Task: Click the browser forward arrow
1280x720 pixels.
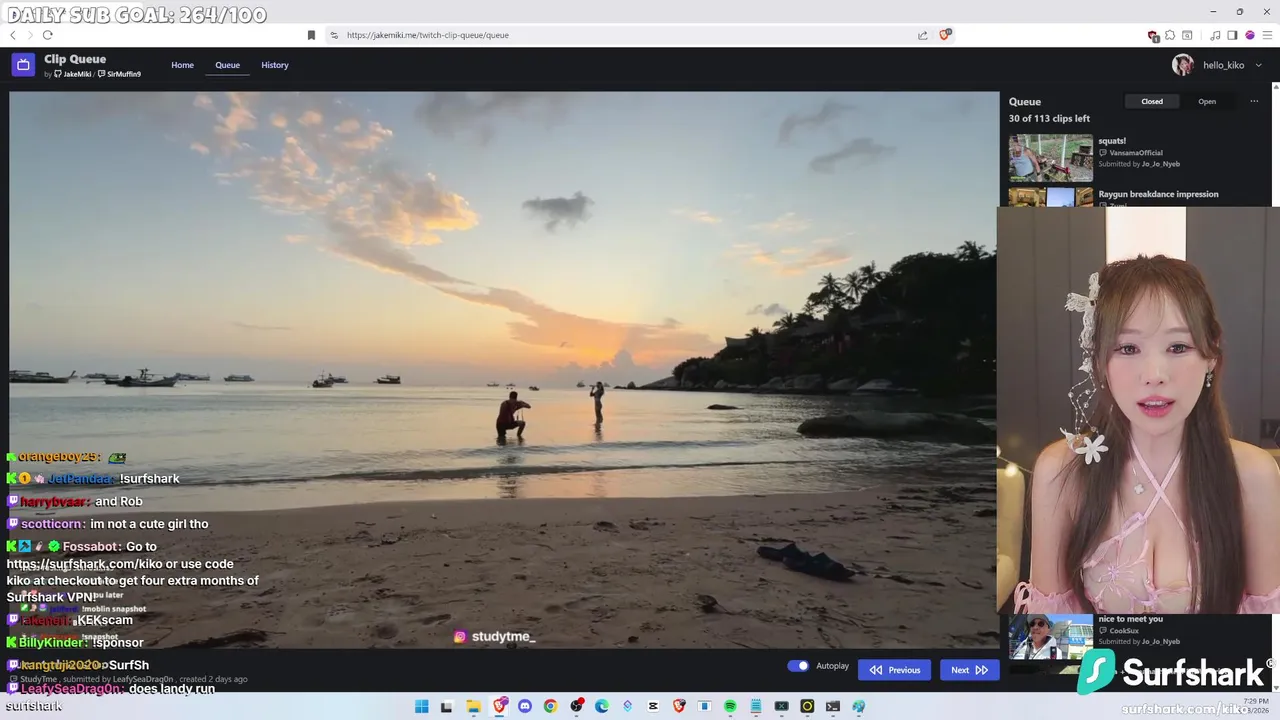Action: (30, 35)
